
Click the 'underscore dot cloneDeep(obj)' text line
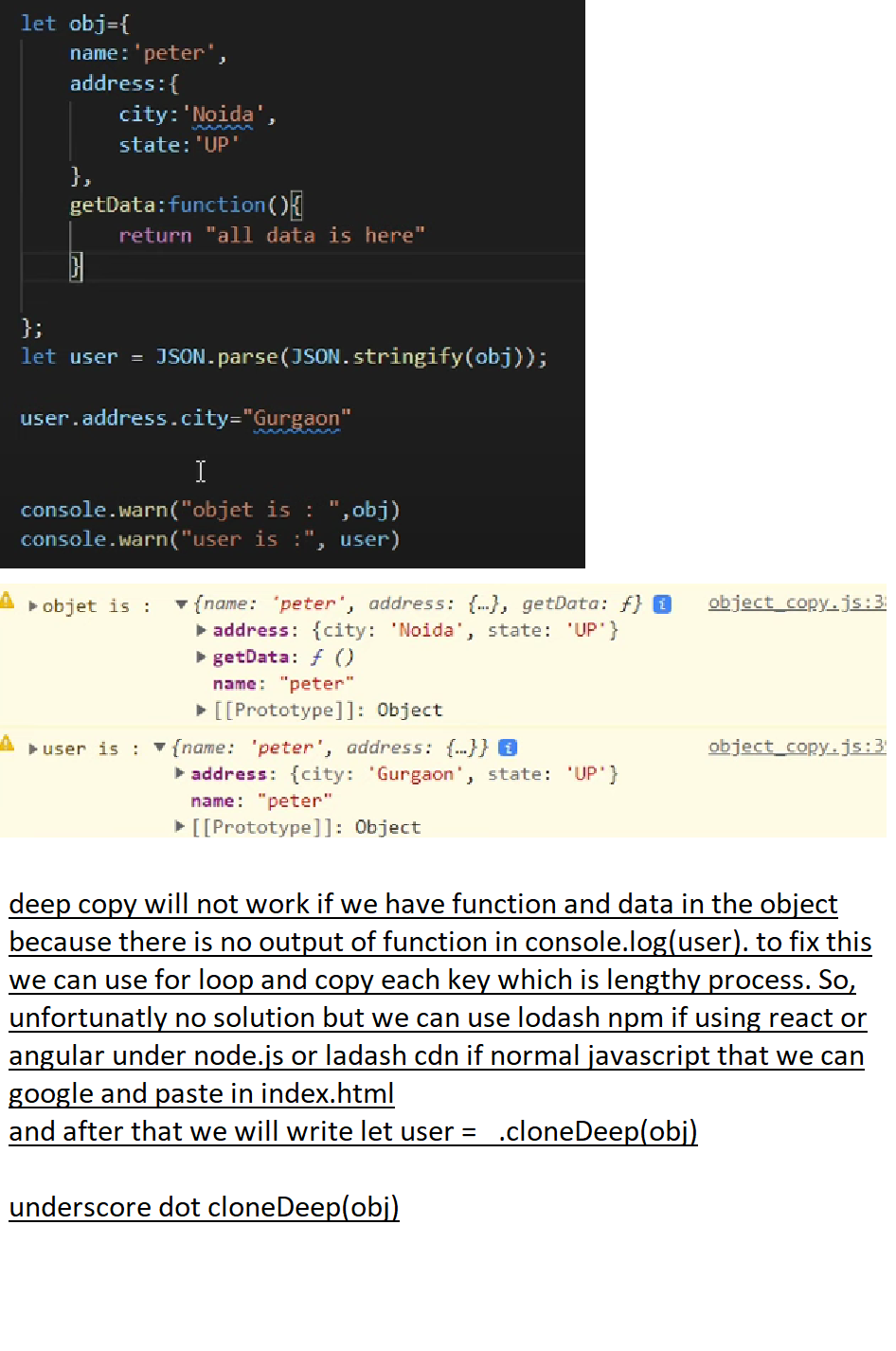pos(204,1207)
